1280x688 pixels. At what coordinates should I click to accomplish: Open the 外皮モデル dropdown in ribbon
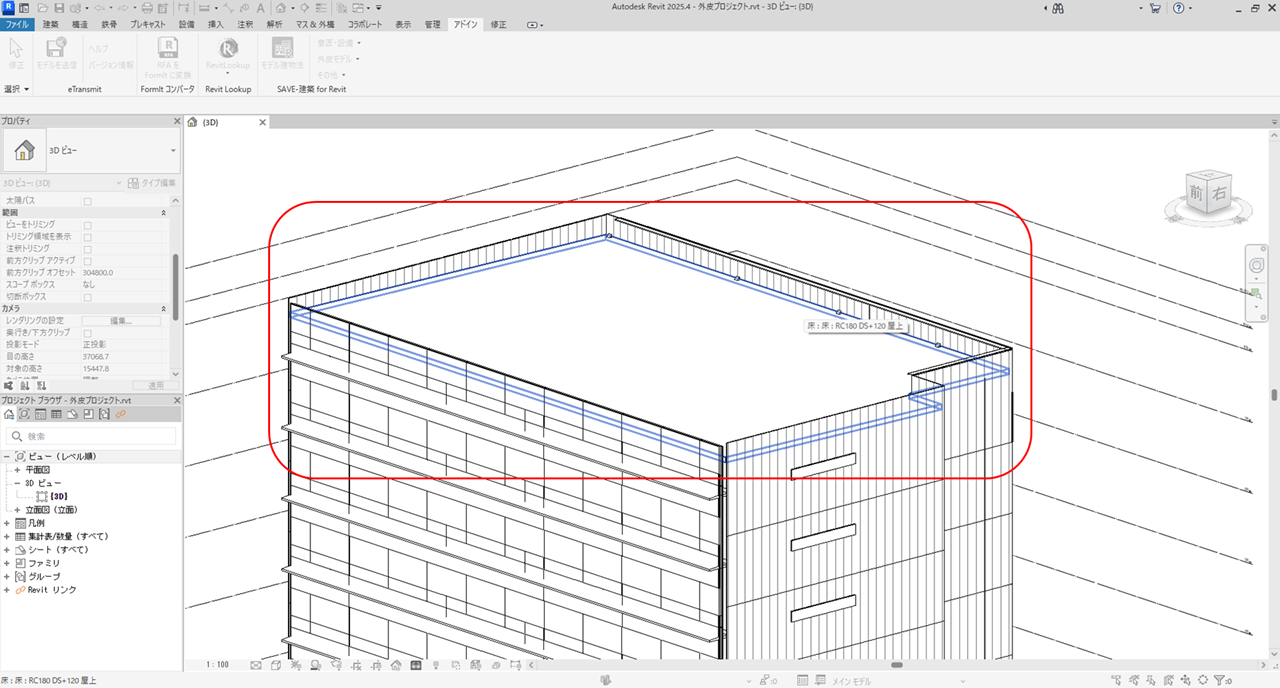point(339,59)
